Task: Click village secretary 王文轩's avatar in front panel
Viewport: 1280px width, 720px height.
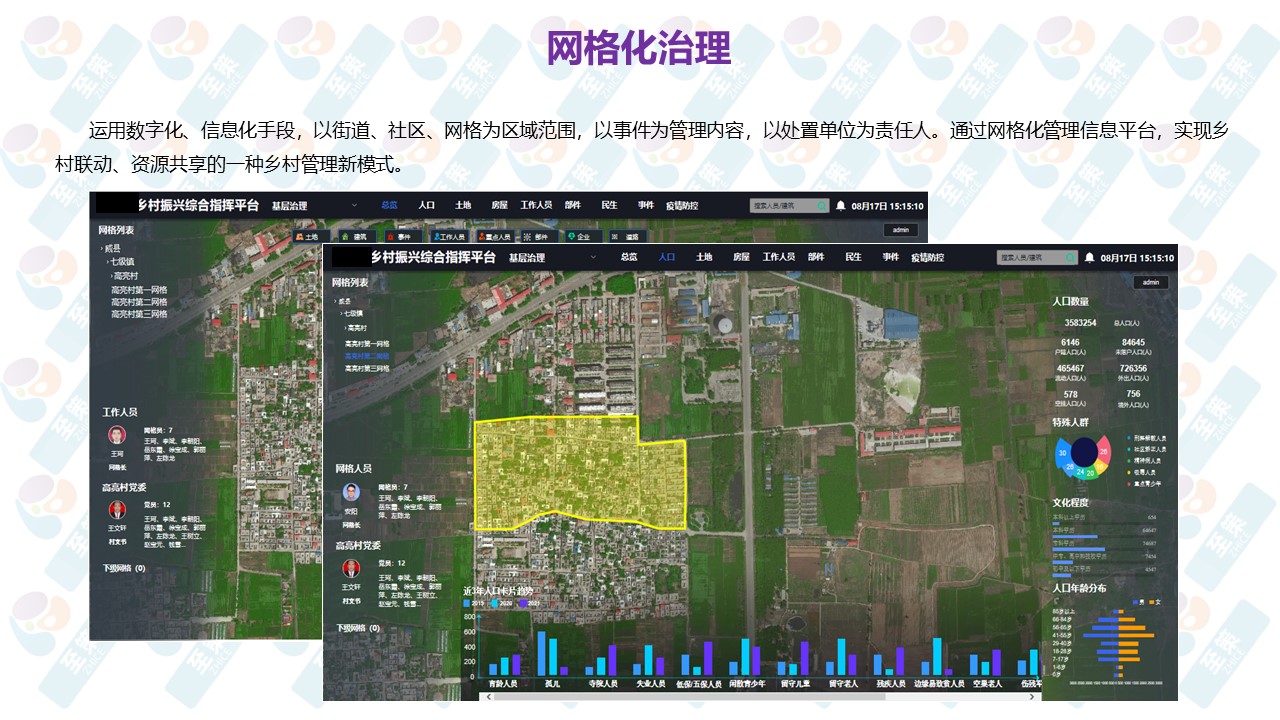Action: (351, 568)
